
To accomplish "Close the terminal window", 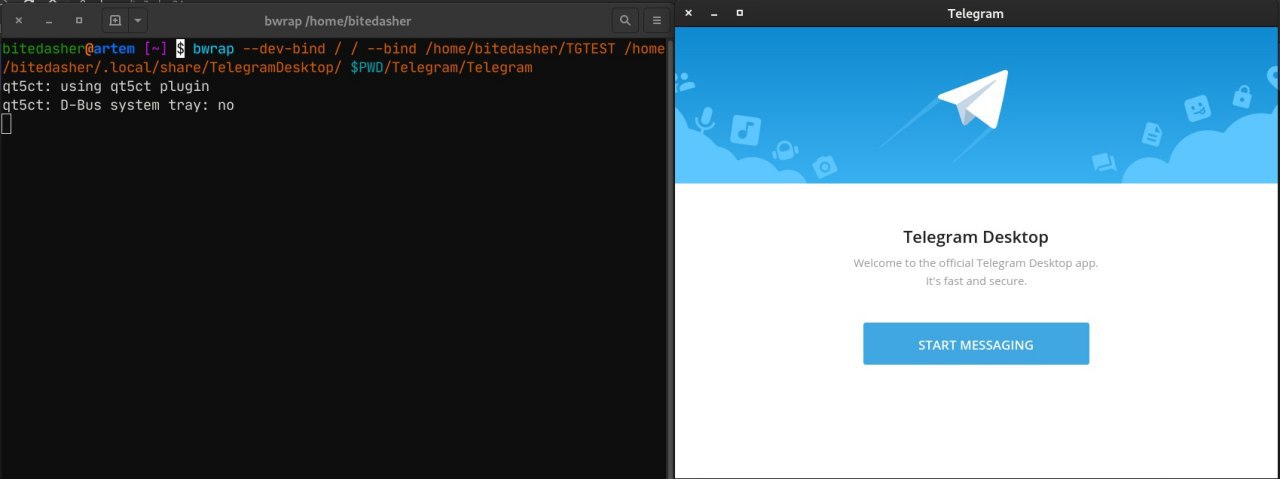I will point(19,20).
